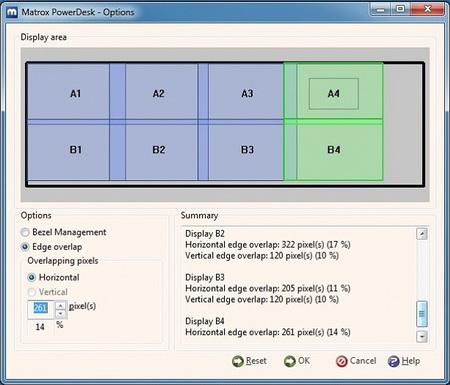
Task: Close the PowerDesk Options window
Action: 428,10
